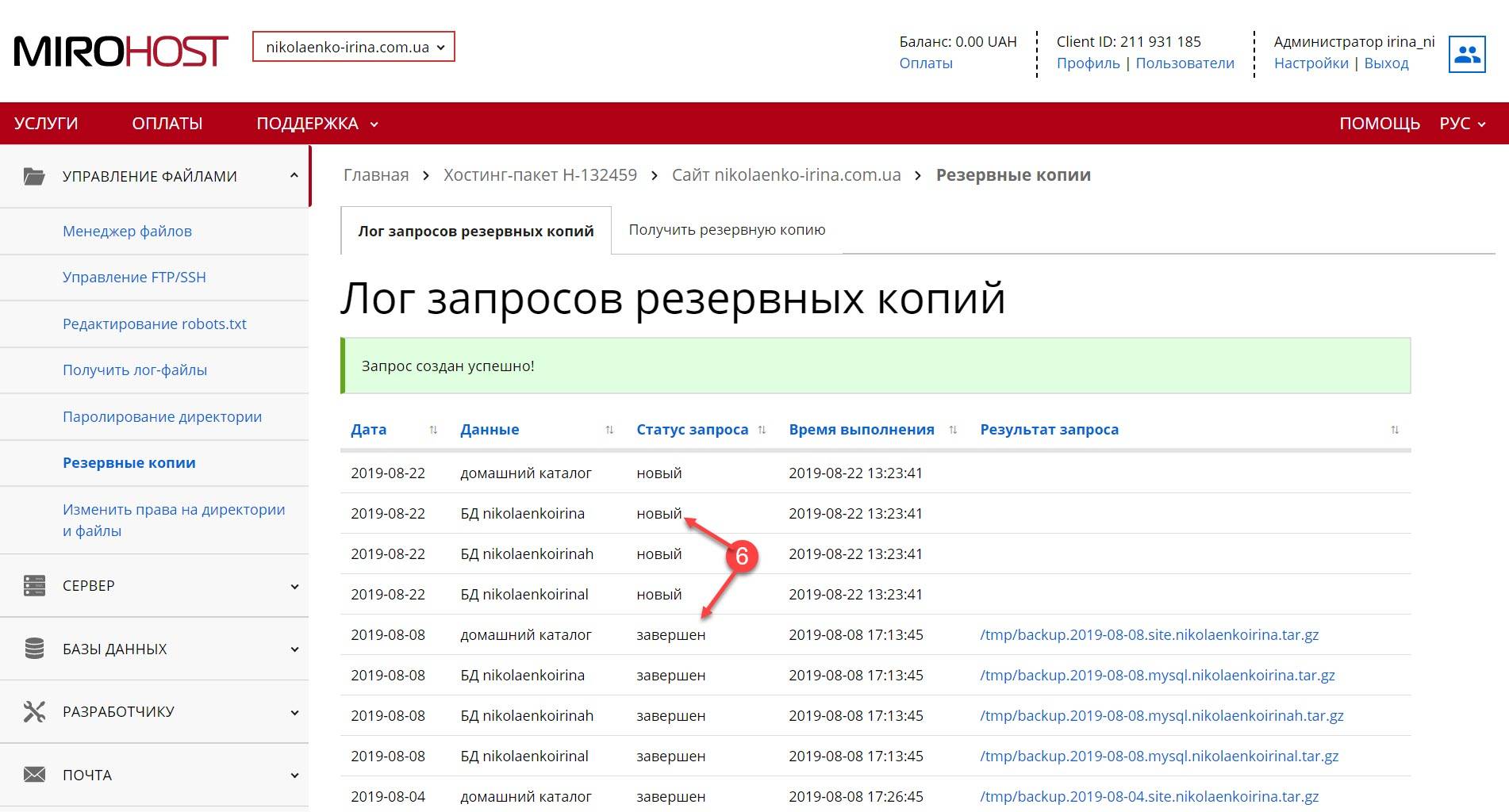The image size is (1509, 812).
Task: Click the MIROHOST logo
Action: click(x=121, y=52)
